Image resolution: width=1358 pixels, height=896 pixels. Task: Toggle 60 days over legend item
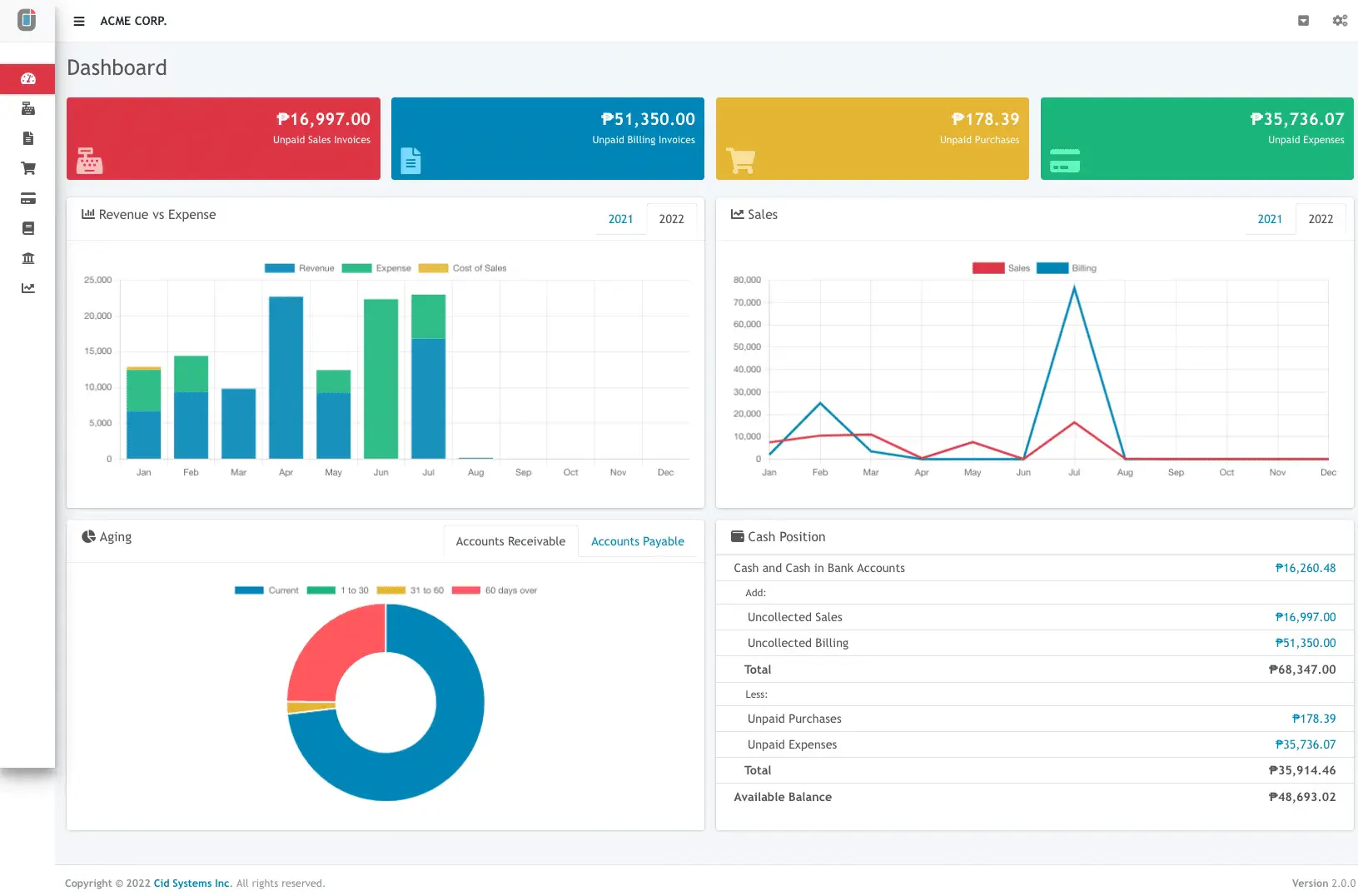(x=494, y=590)
